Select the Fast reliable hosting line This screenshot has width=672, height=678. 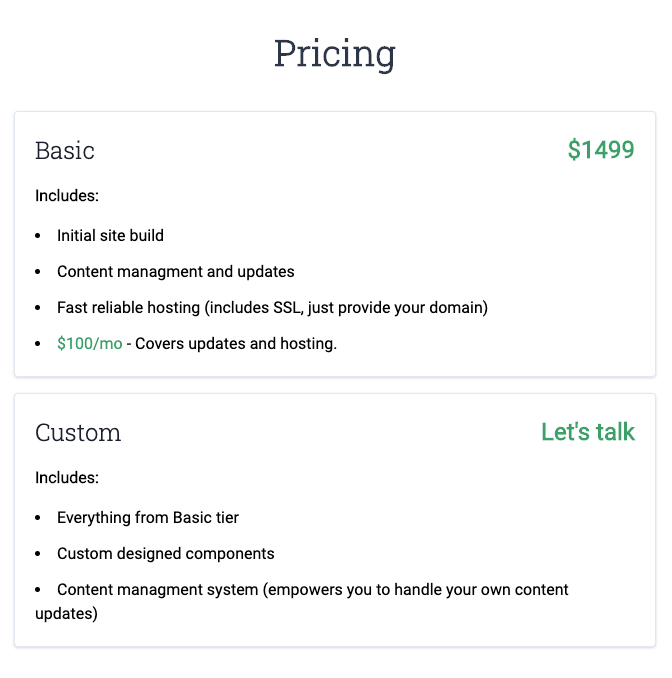point(272,308)
